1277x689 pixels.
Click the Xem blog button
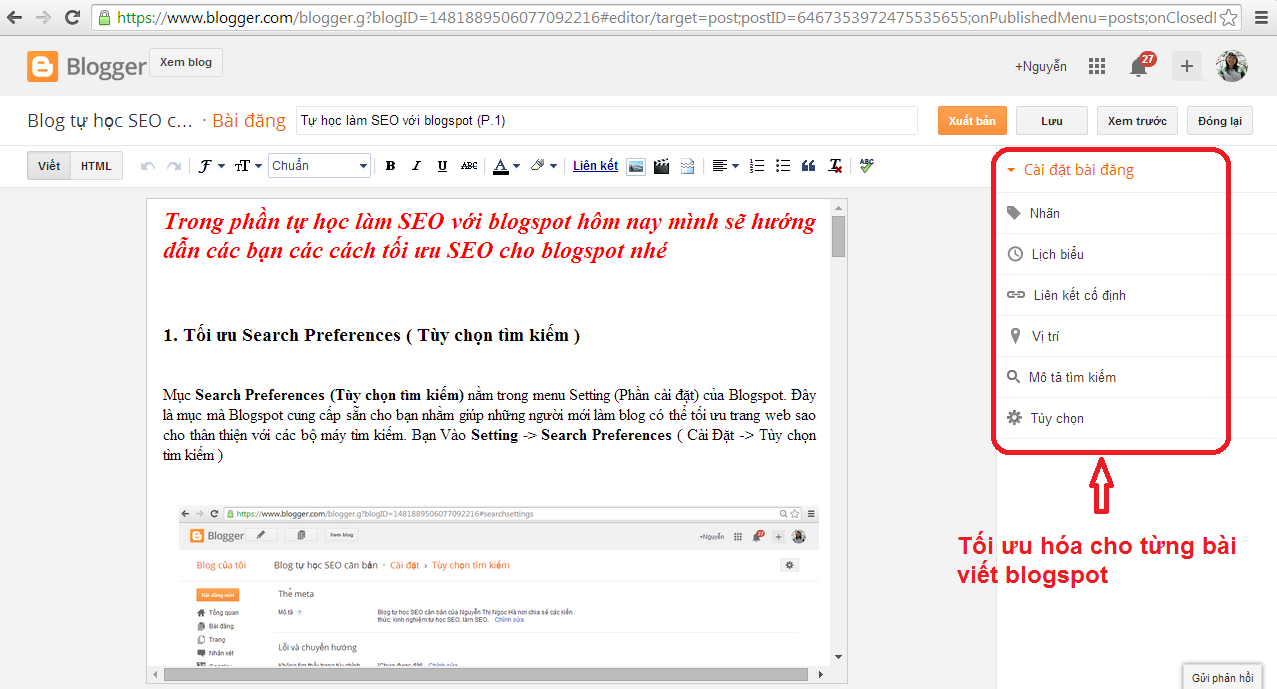coord(186,62)
